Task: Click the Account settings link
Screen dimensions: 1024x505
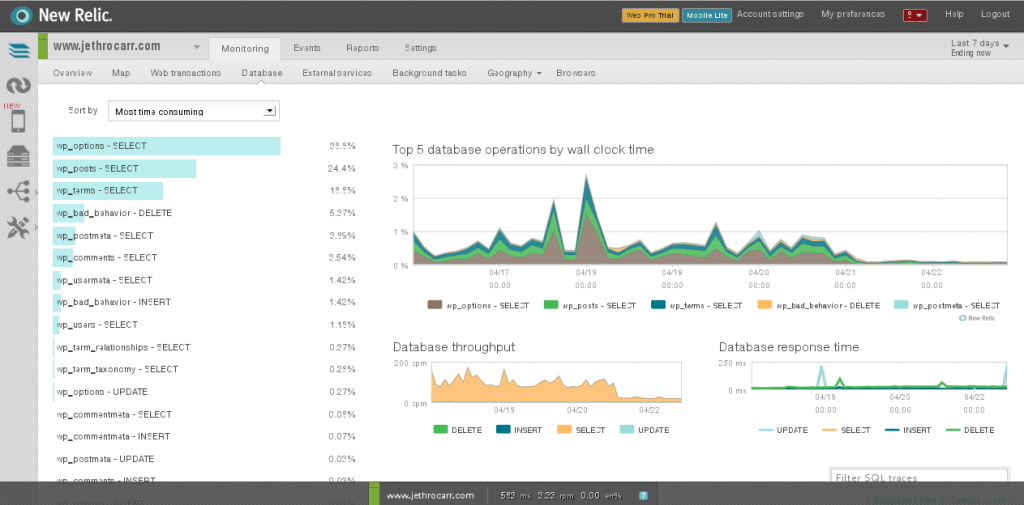Action: [770, 14]
